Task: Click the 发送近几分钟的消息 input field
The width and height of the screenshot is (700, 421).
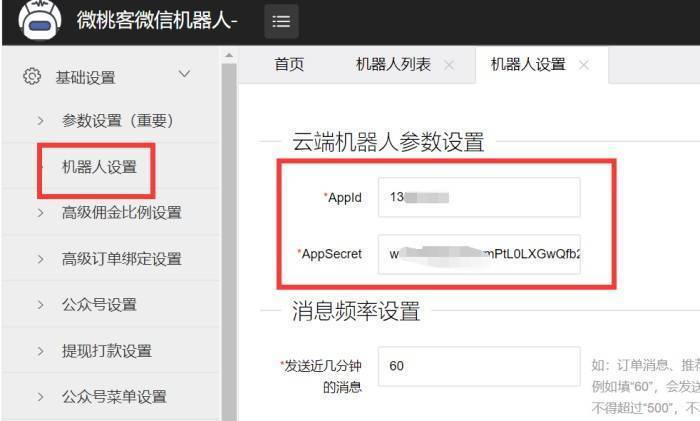Action: (479, 366)
